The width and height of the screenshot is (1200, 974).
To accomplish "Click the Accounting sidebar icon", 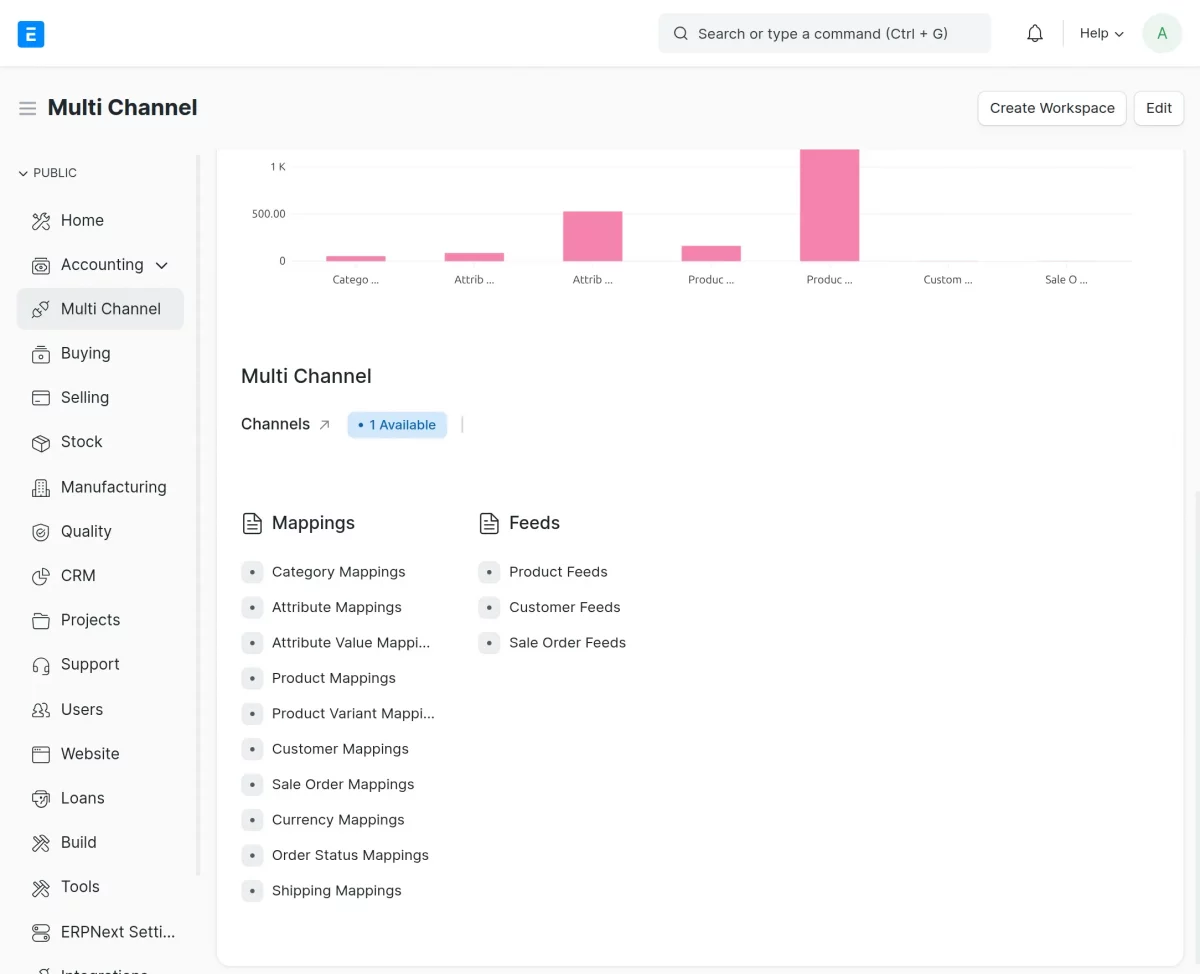I will click(x=41, y=265).
